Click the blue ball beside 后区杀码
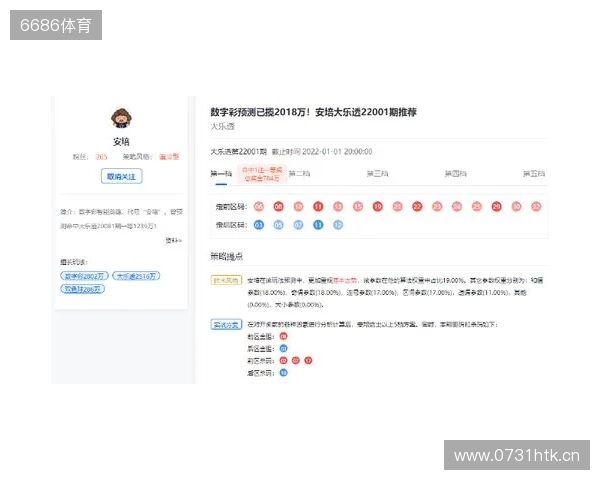This screenshot has width=600, height=480. tap(284, 372)
